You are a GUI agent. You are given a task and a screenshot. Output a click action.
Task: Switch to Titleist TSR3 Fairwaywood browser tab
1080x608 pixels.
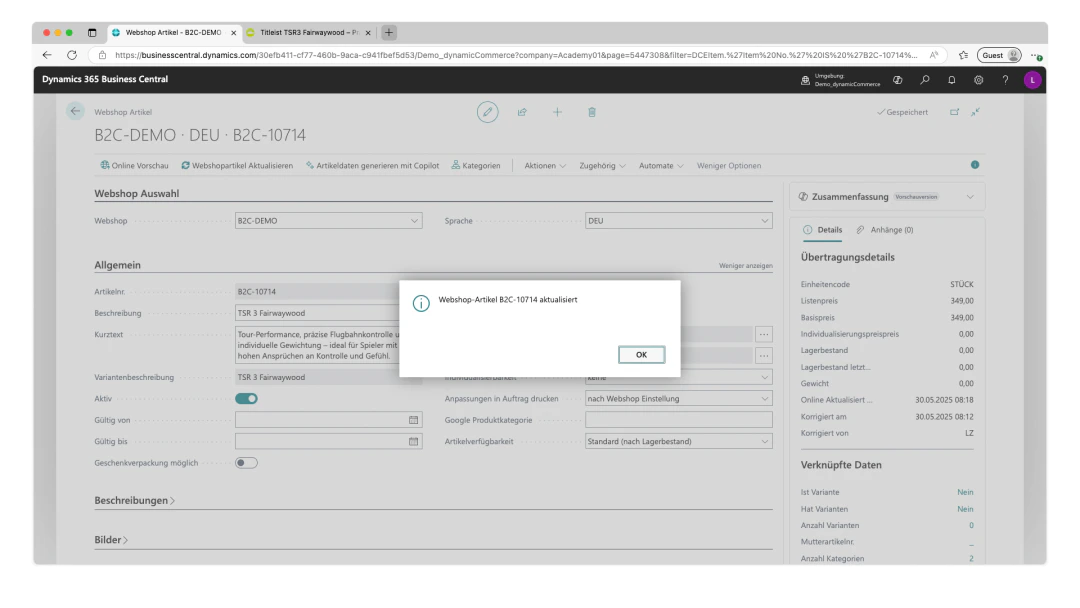308,32
